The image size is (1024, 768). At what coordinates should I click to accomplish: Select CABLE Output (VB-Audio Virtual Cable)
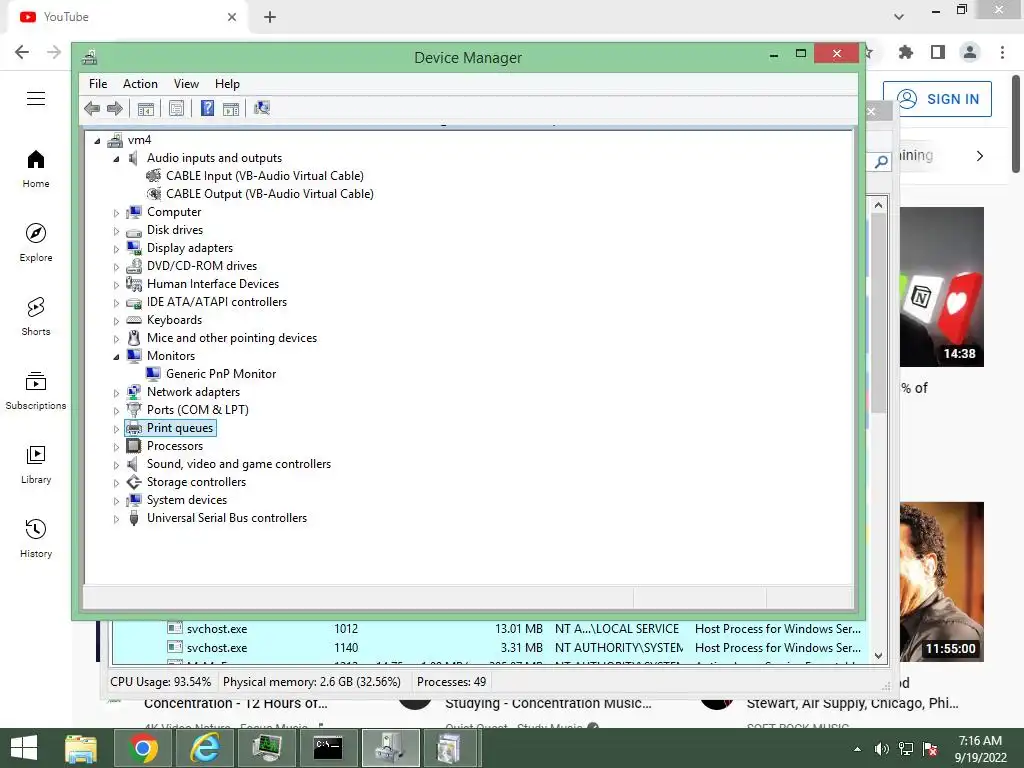pyautogui.click(x=270, y=194)
